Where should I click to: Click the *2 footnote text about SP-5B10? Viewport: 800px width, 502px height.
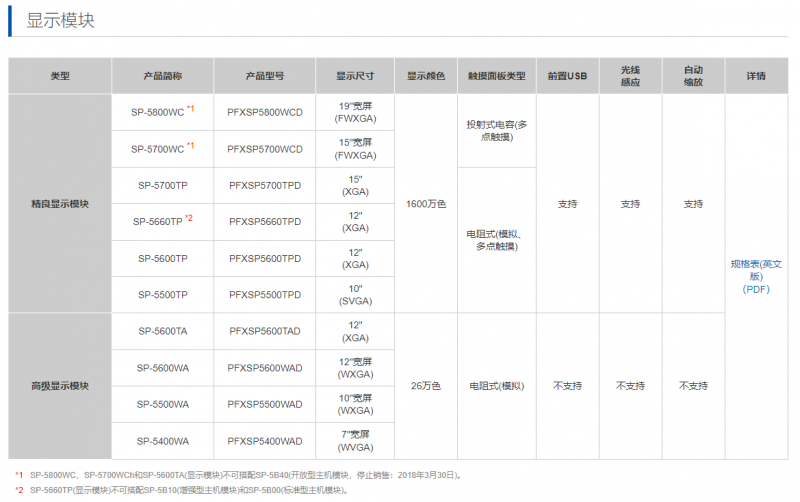(189, 490)
